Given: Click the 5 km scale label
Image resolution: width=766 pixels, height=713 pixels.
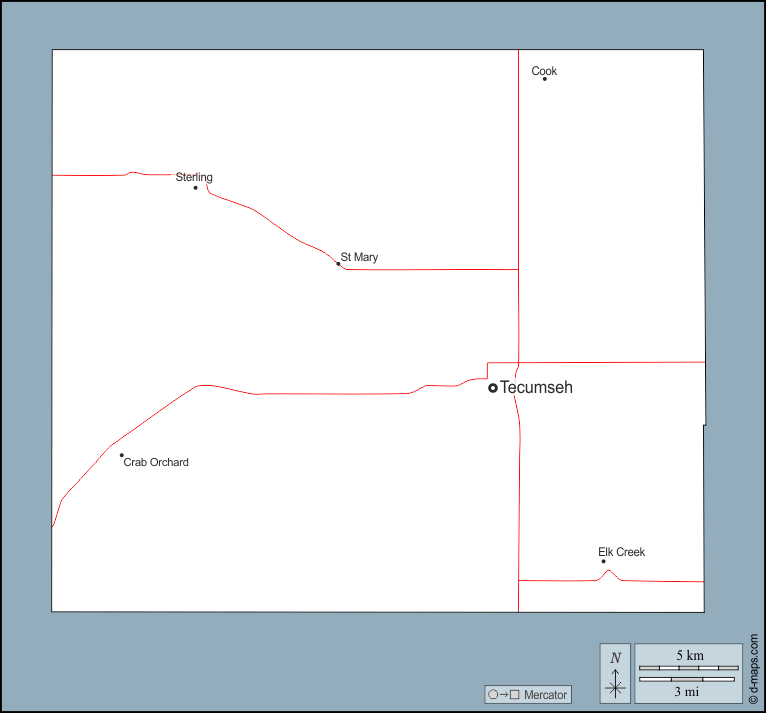Looking at the screenshot, I should [x=689, y=655].
